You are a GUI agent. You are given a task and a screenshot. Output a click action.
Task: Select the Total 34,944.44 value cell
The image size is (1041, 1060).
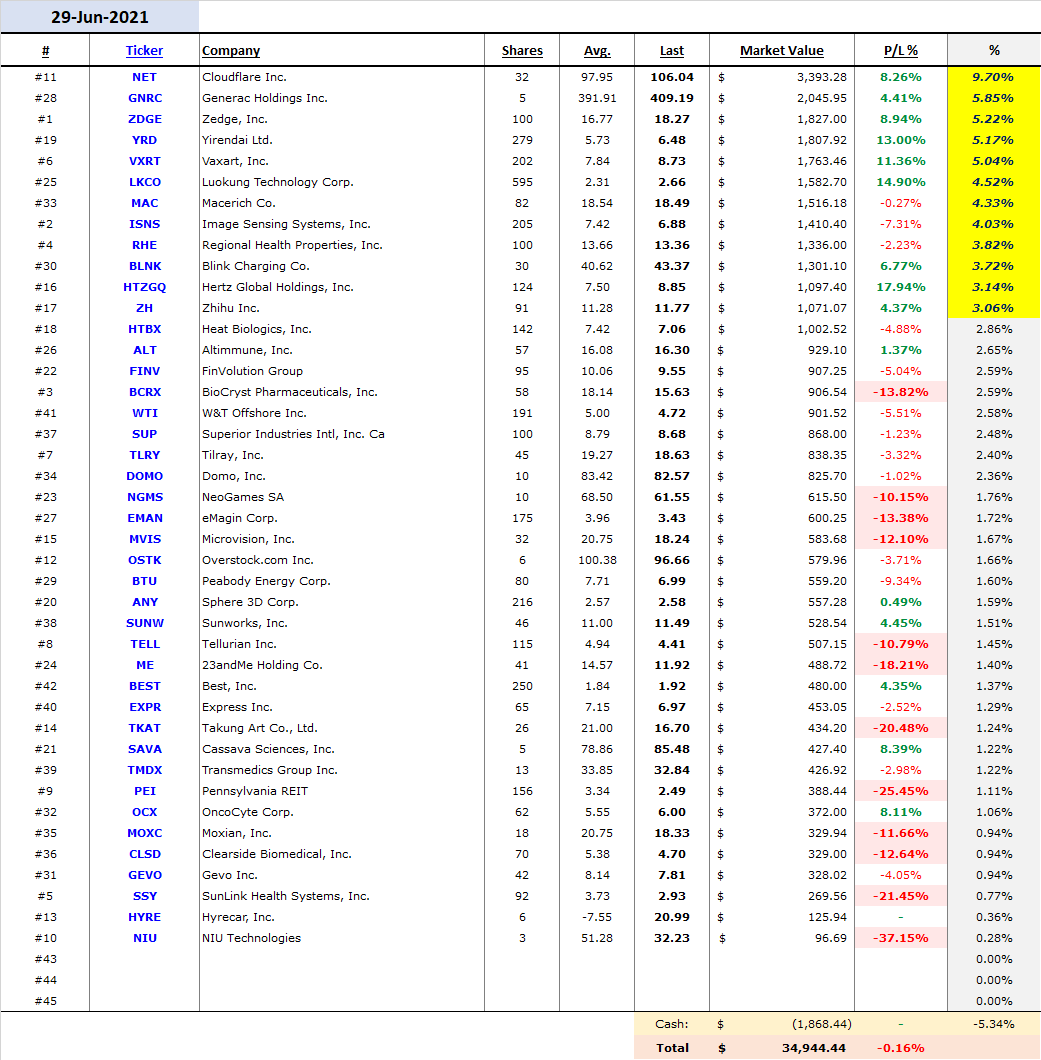tap(781, 1048)
